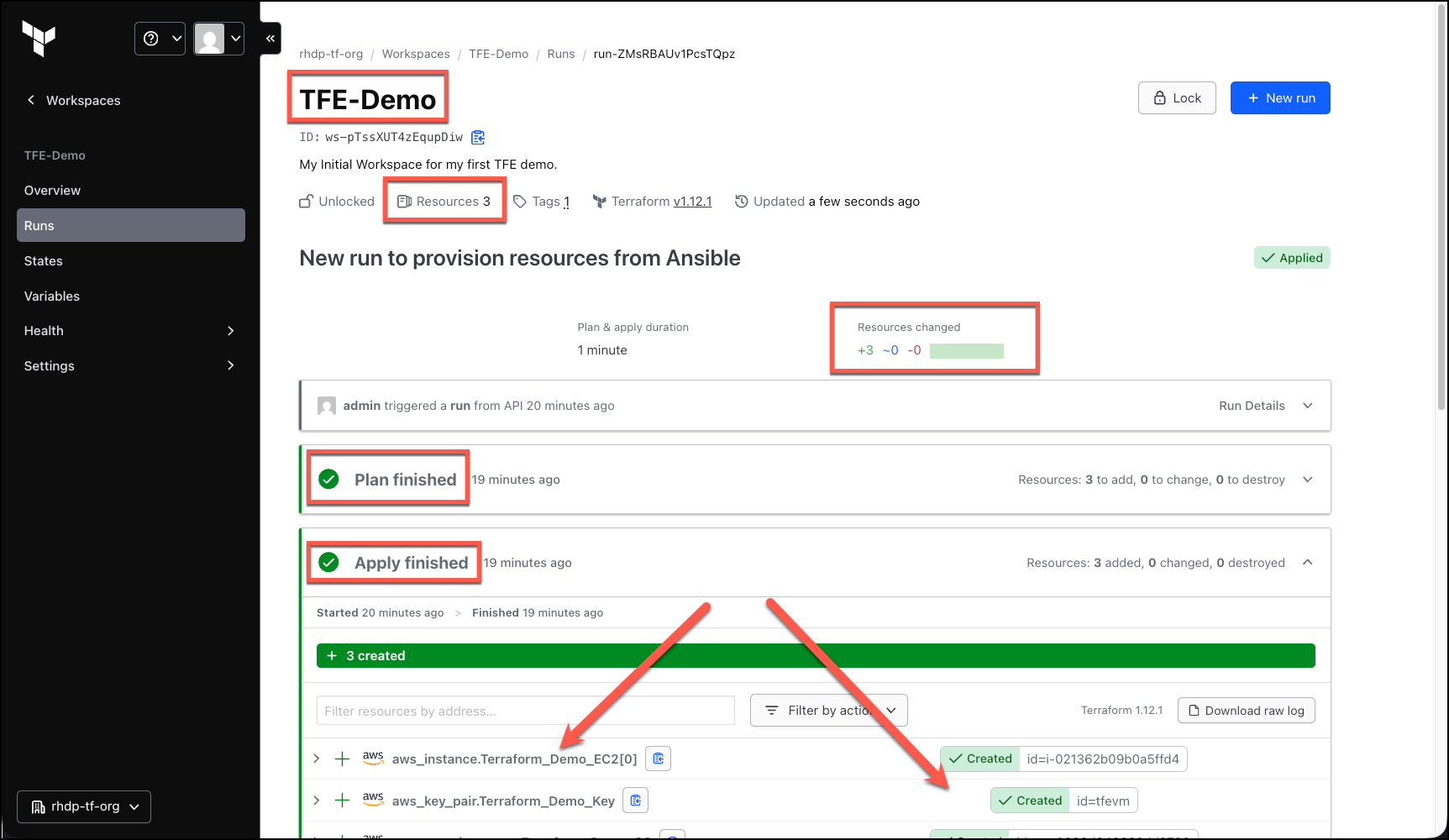Open the Terraform v1.12.1 version link

(692, 202)
